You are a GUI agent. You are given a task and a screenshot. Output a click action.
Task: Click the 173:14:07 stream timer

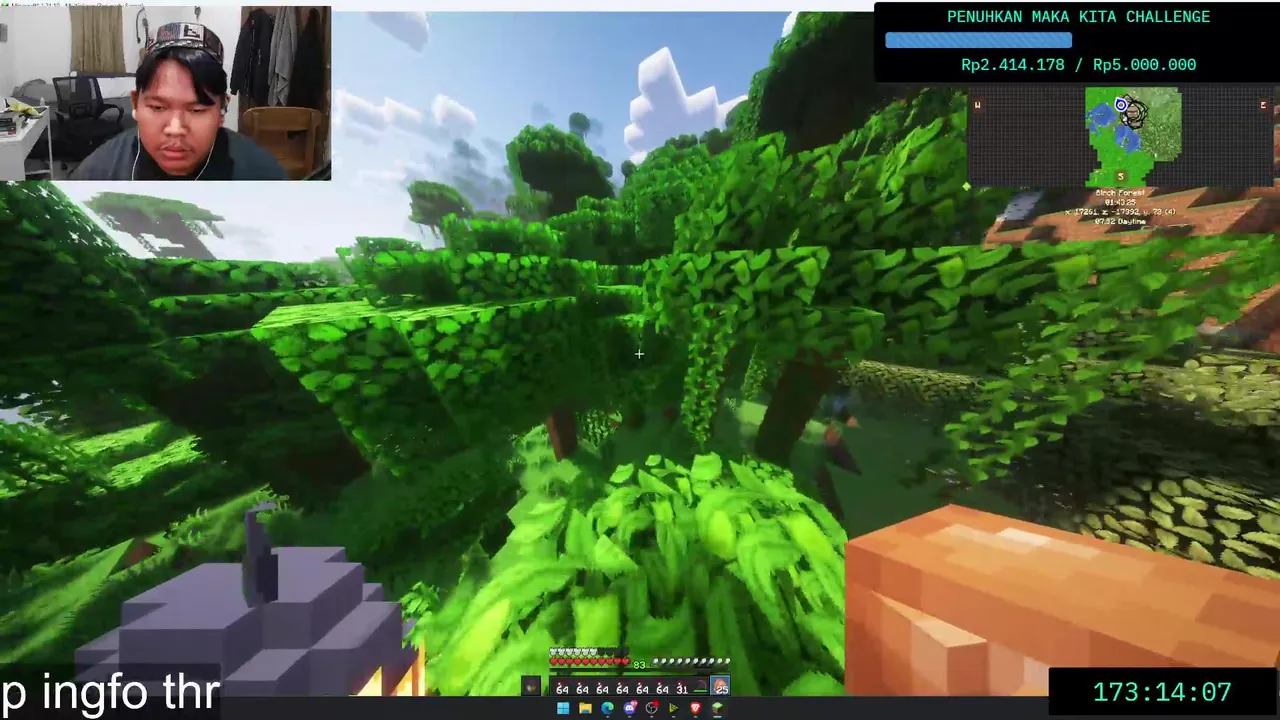[x=1162, y=692]
